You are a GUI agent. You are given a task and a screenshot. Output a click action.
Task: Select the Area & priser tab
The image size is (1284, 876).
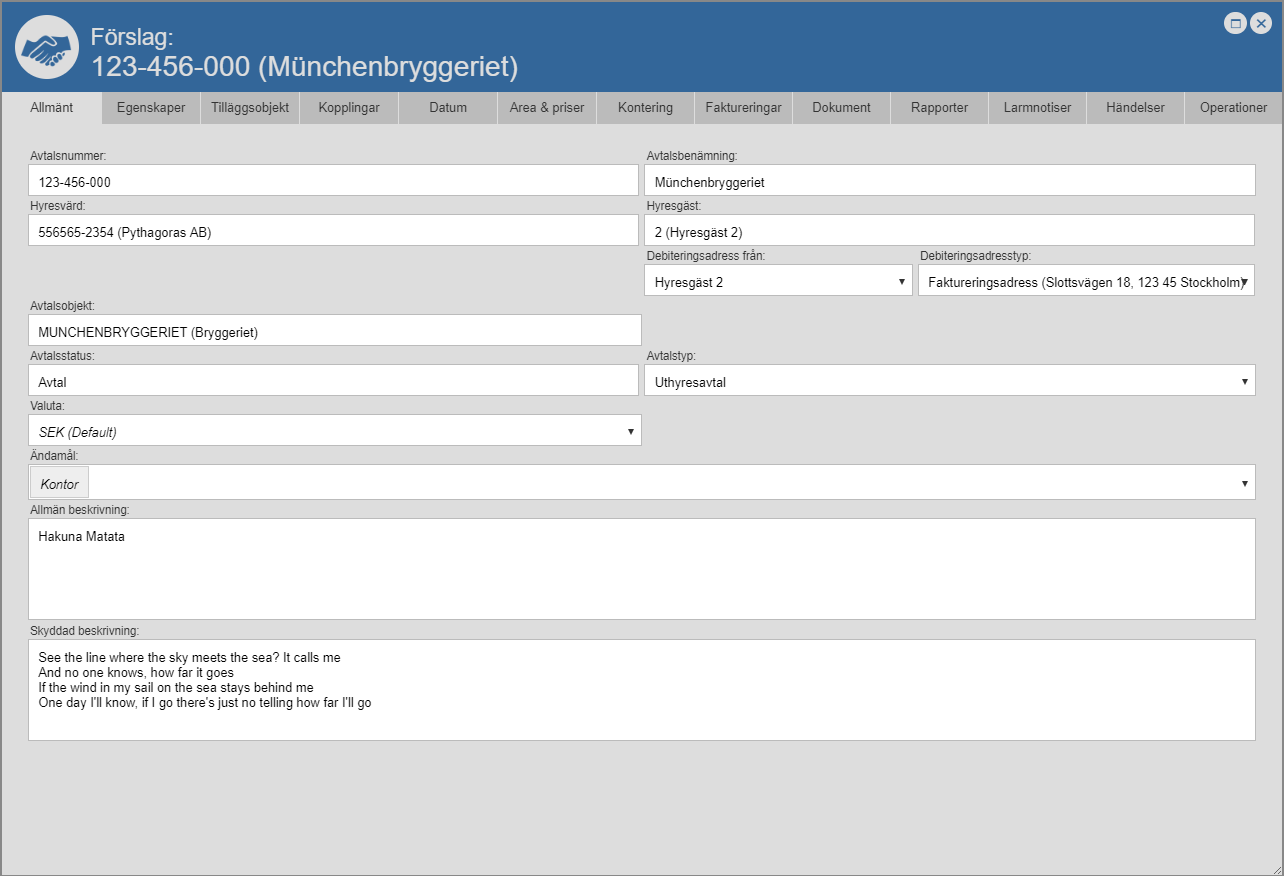547,108
